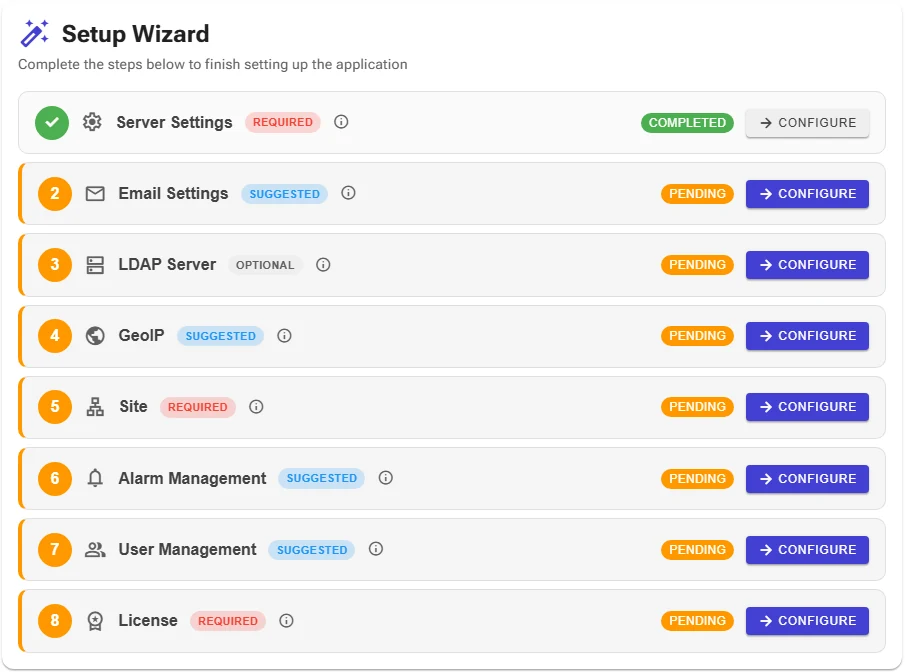Show info for Site

click(256, 406)
